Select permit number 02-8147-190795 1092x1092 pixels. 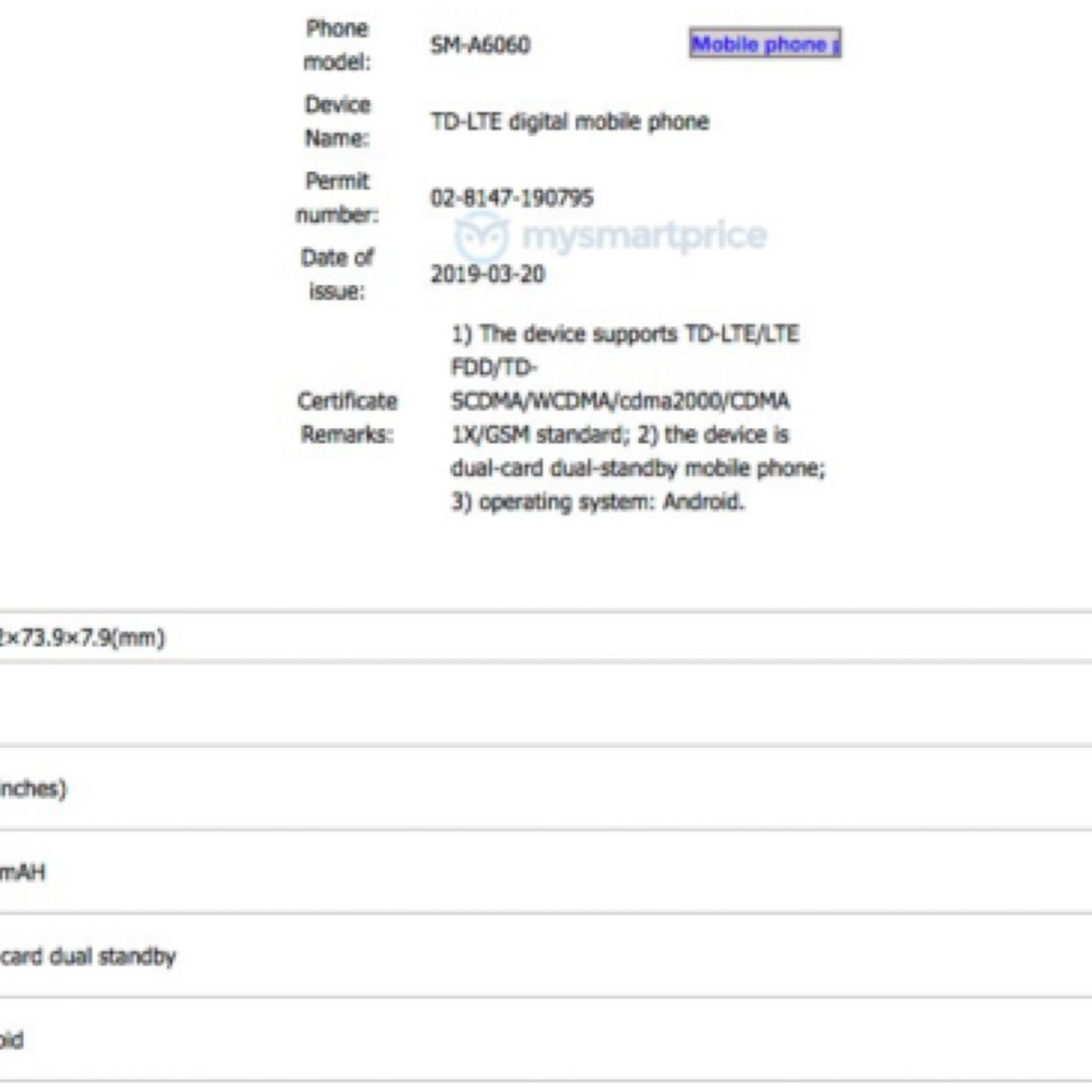click(511, 198)
